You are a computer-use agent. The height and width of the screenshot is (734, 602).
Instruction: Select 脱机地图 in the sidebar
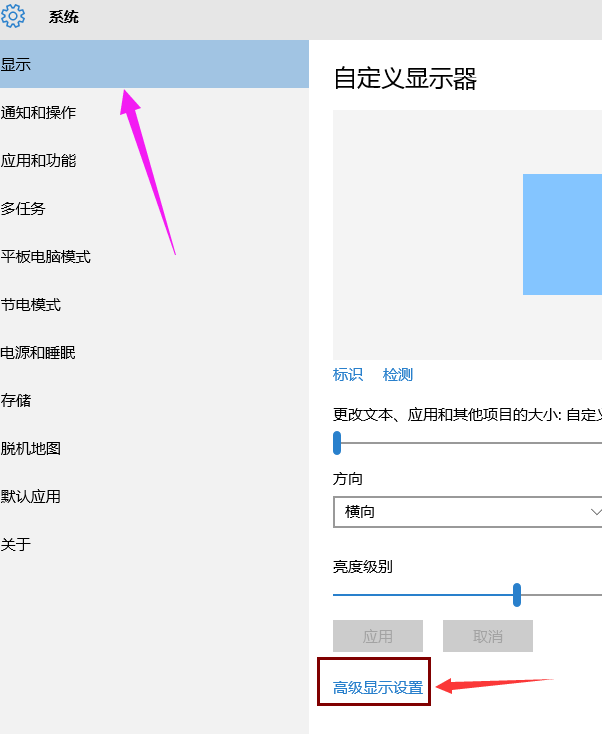pos(31,449)
